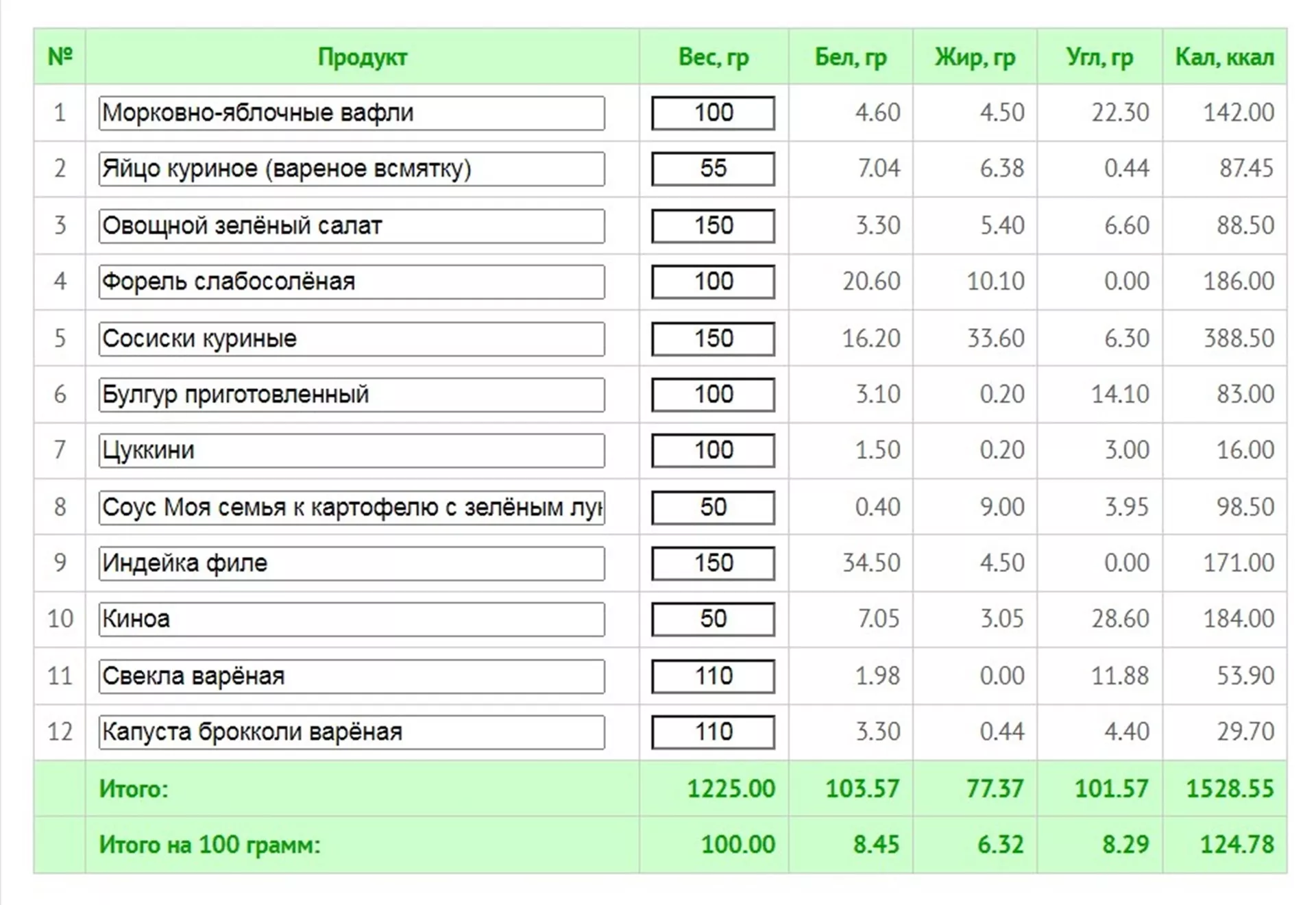Click the Продукт column header
Screen dimensions: 1316x905
tap(362, 57)
